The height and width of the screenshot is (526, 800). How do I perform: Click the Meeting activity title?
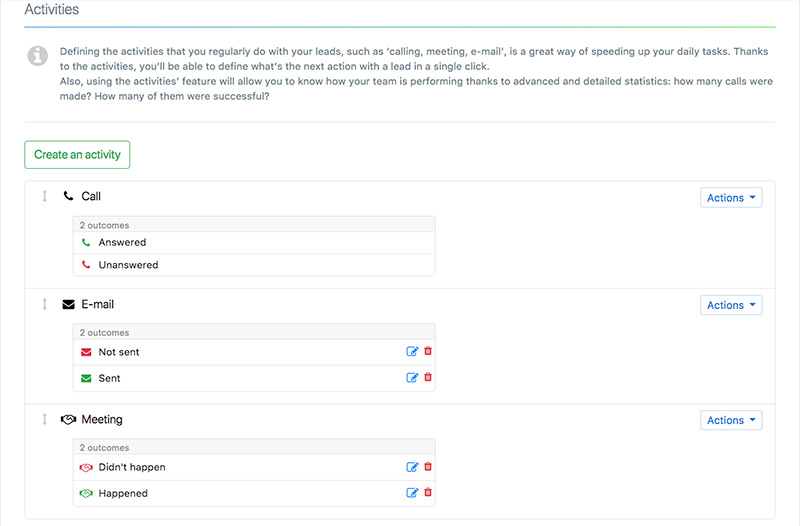click(101, 420)
